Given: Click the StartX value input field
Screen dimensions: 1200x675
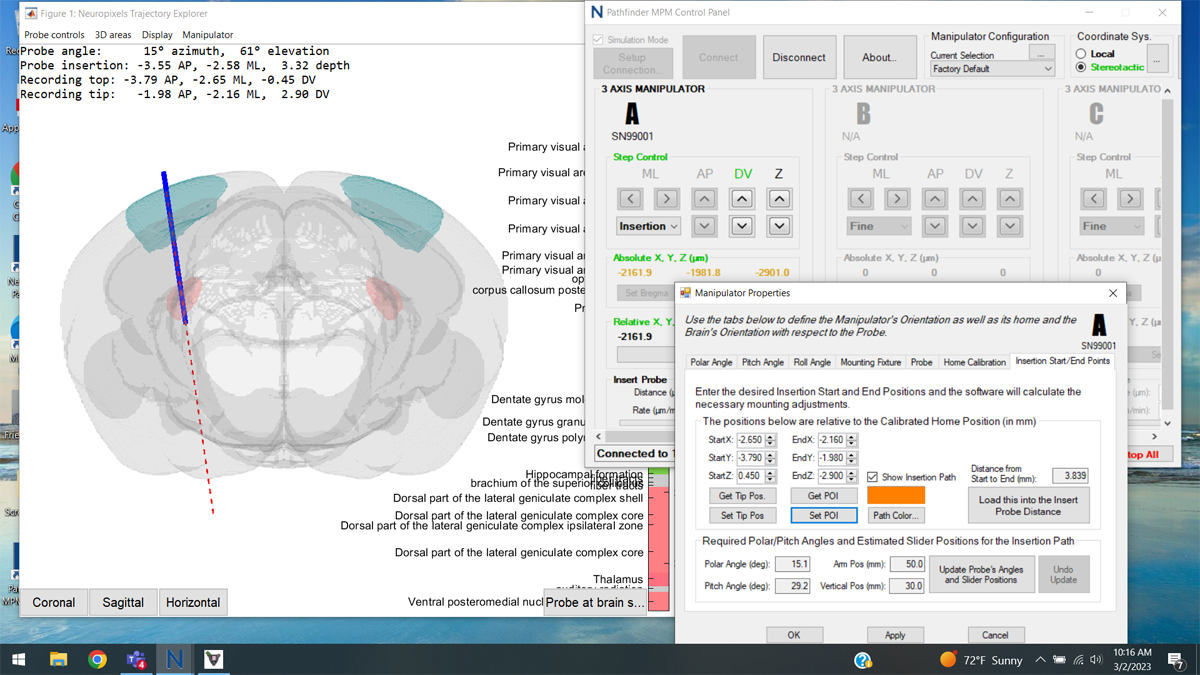Looking at the screenshot, I should [750, 440].
